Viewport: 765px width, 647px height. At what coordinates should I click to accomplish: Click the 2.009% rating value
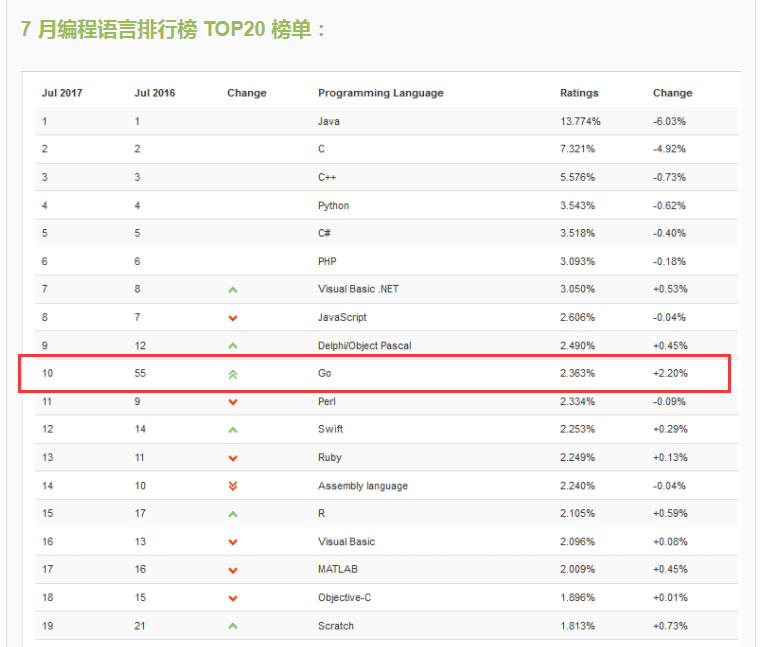[x=577, y=569]
